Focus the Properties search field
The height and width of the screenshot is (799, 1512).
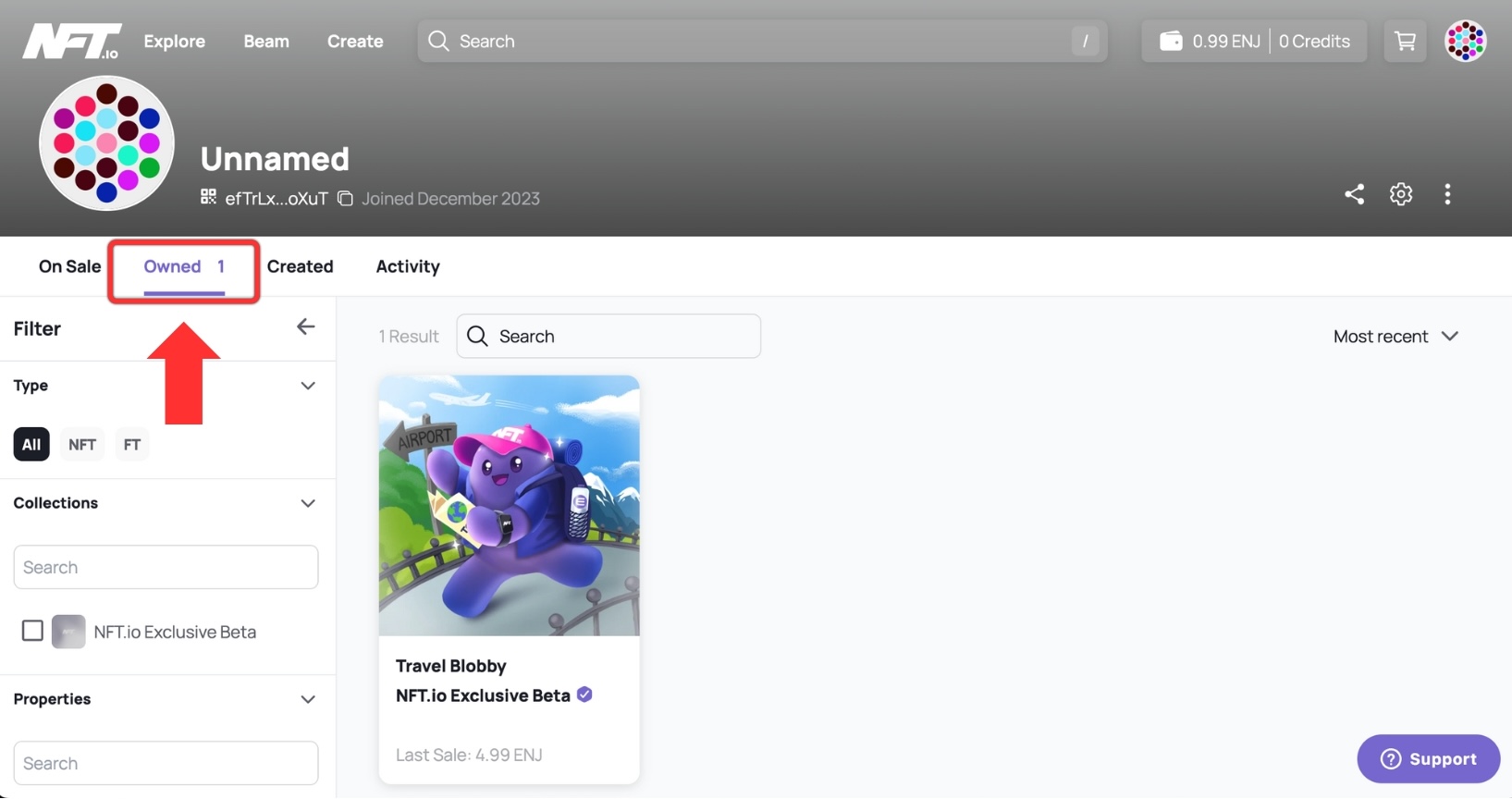166,763
